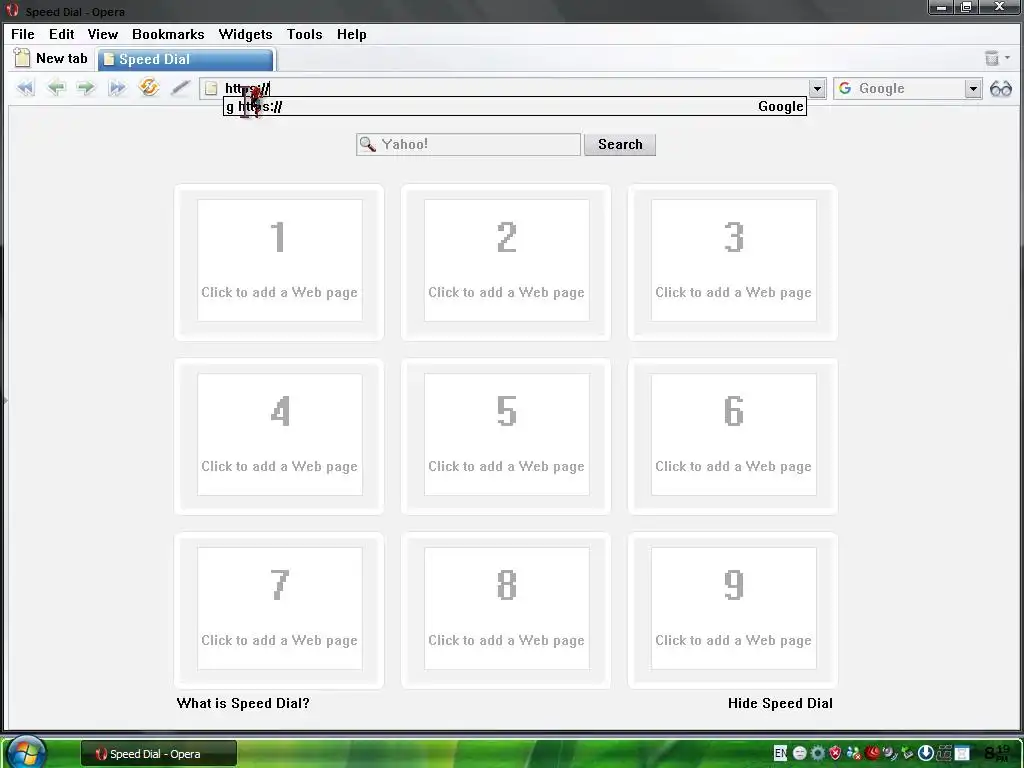Click the Rewind navigation arrow
Image resolution: width=1024 pixels, height=768 pixels.
coord(25,88)
